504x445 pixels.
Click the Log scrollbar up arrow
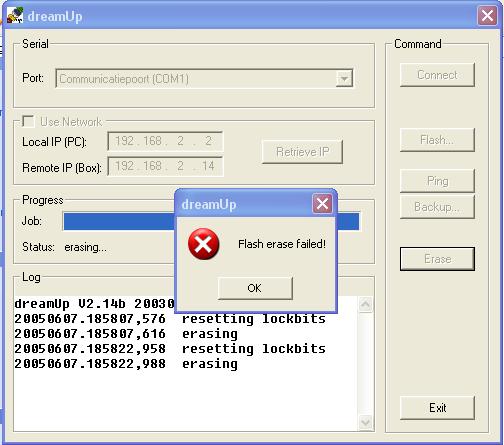(366, 304)
